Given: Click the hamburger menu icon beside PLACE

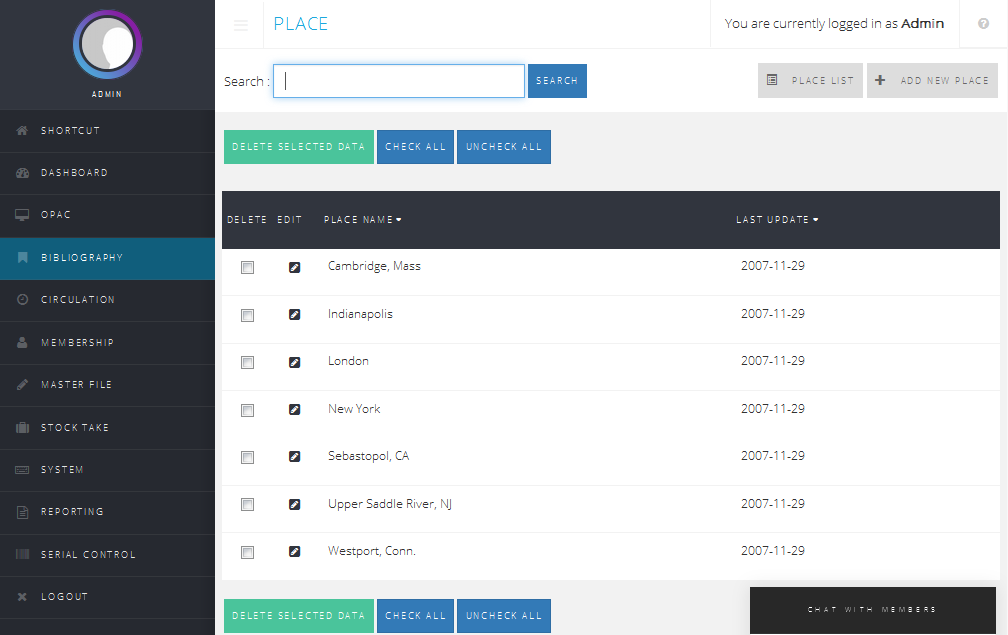Looking at the screenshot, I should pos(241,25).
